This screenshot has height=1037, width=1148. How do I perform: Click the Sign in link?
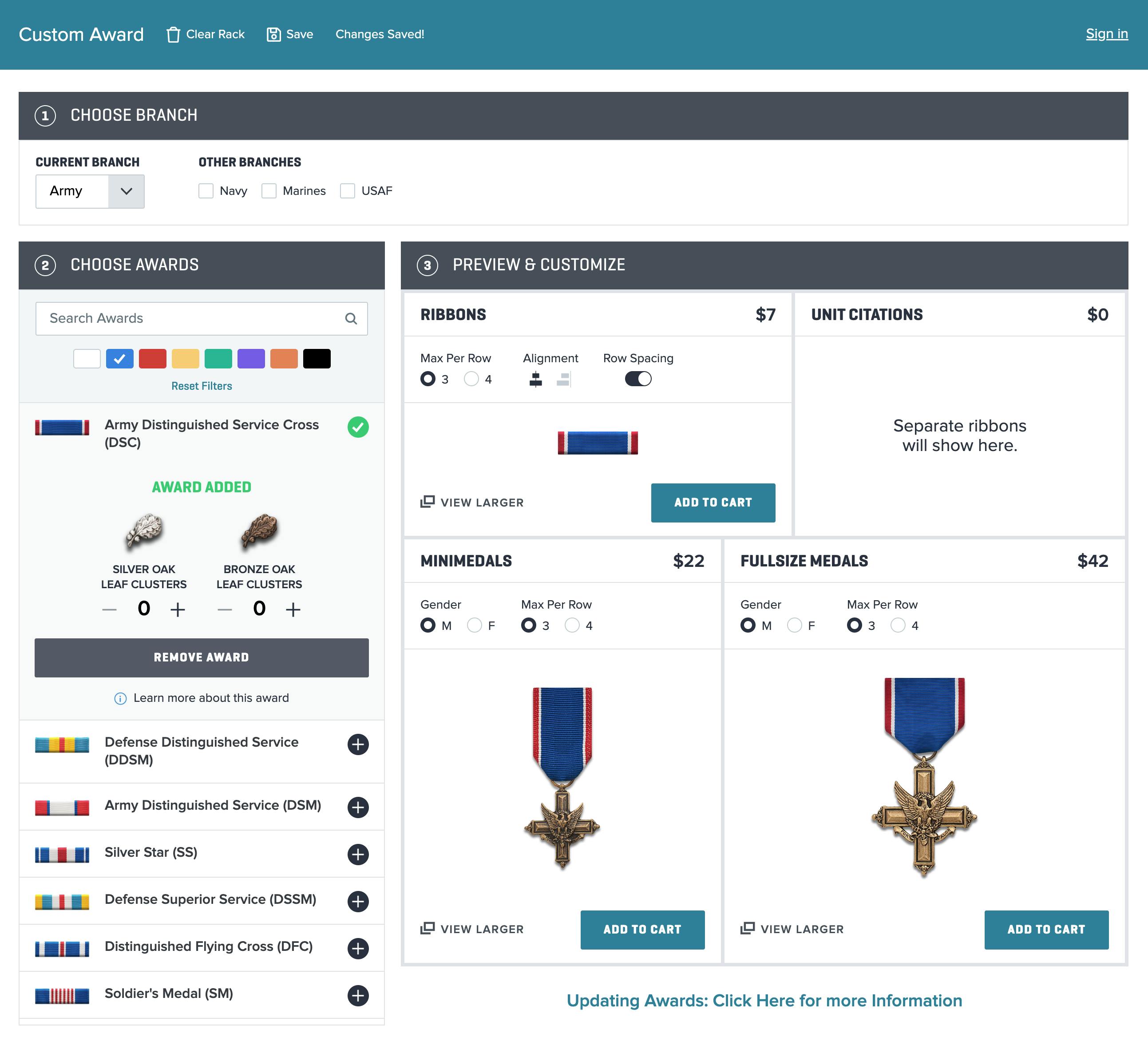1106,34
